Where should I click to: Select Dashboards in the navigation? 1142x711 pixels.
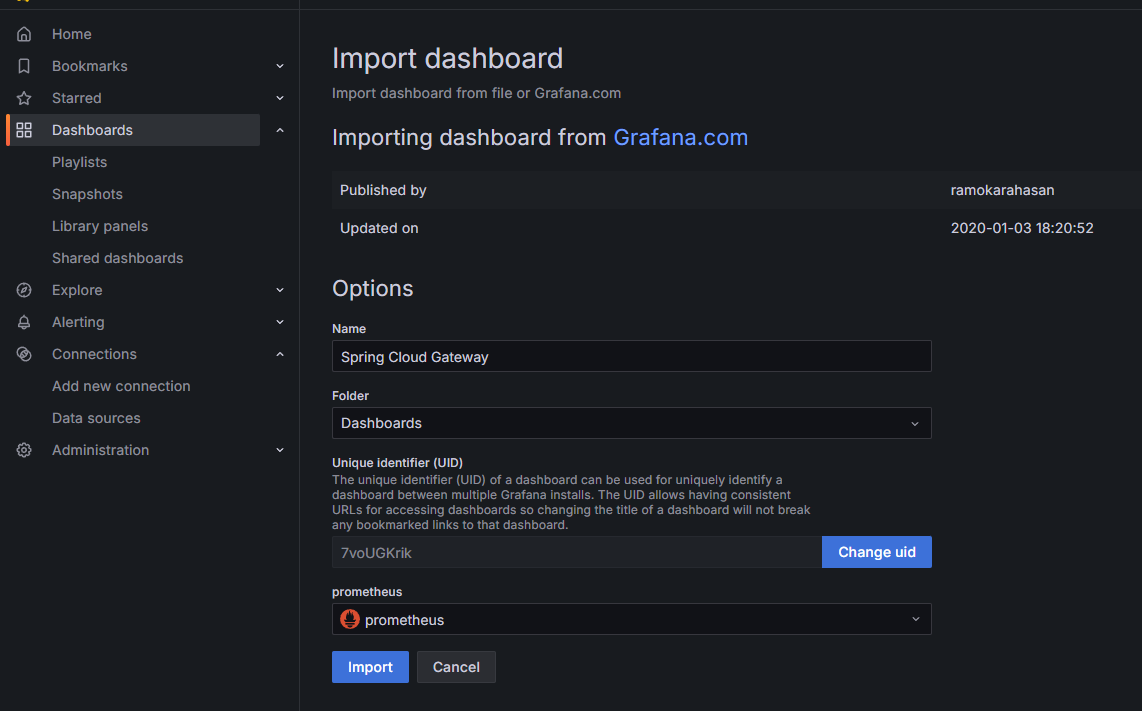92,130
